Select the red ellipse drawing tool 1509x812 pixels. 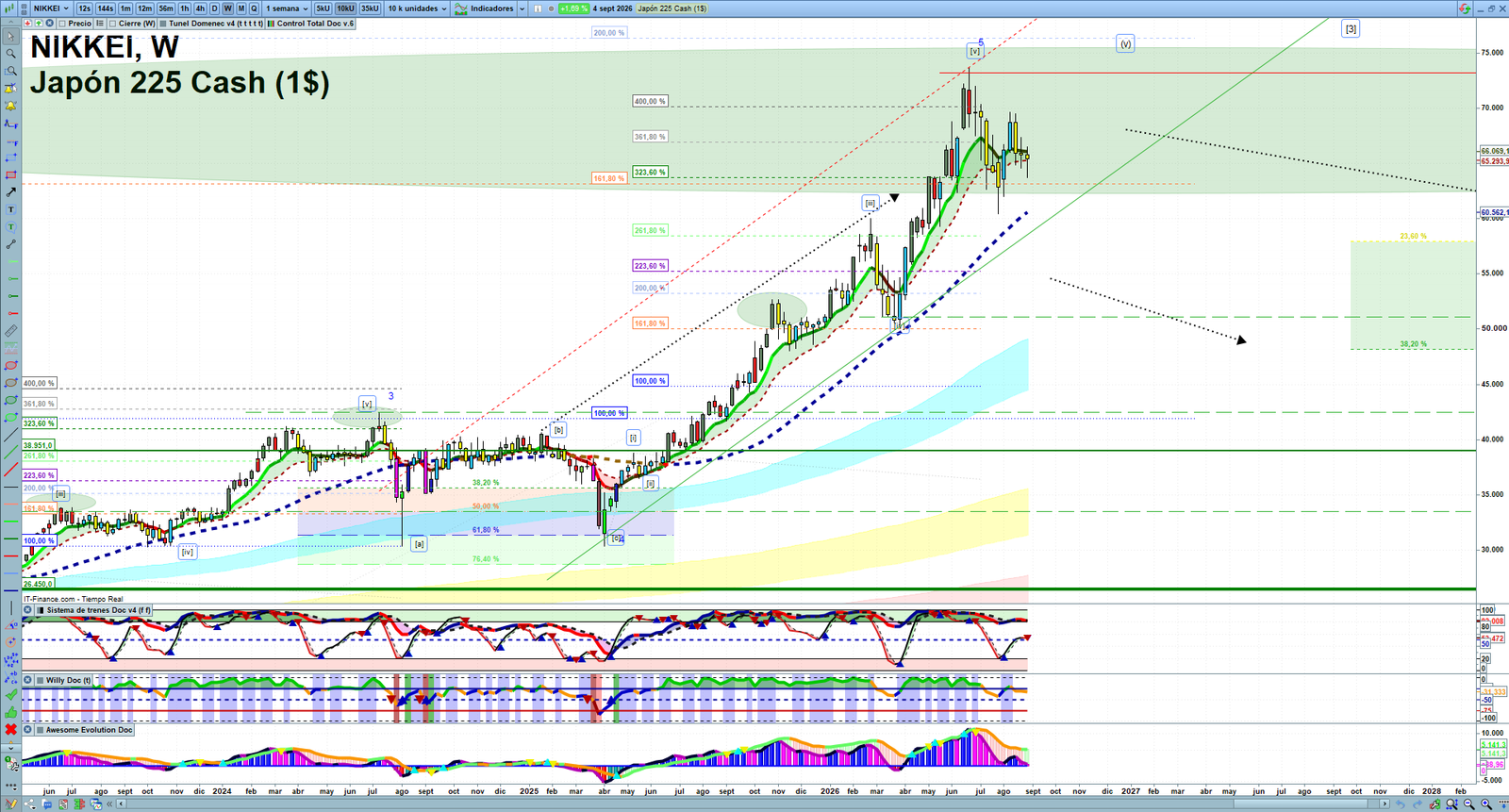[11, 364]
